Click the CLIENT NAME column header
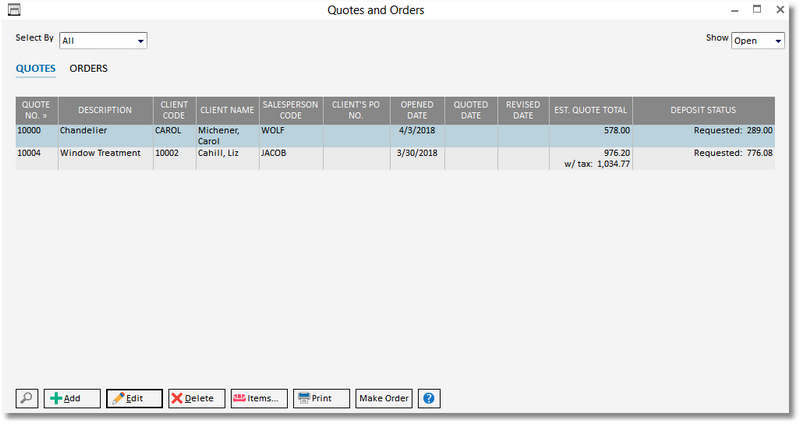This screenshot has height=424, width=800. click(x=228, y=110)
